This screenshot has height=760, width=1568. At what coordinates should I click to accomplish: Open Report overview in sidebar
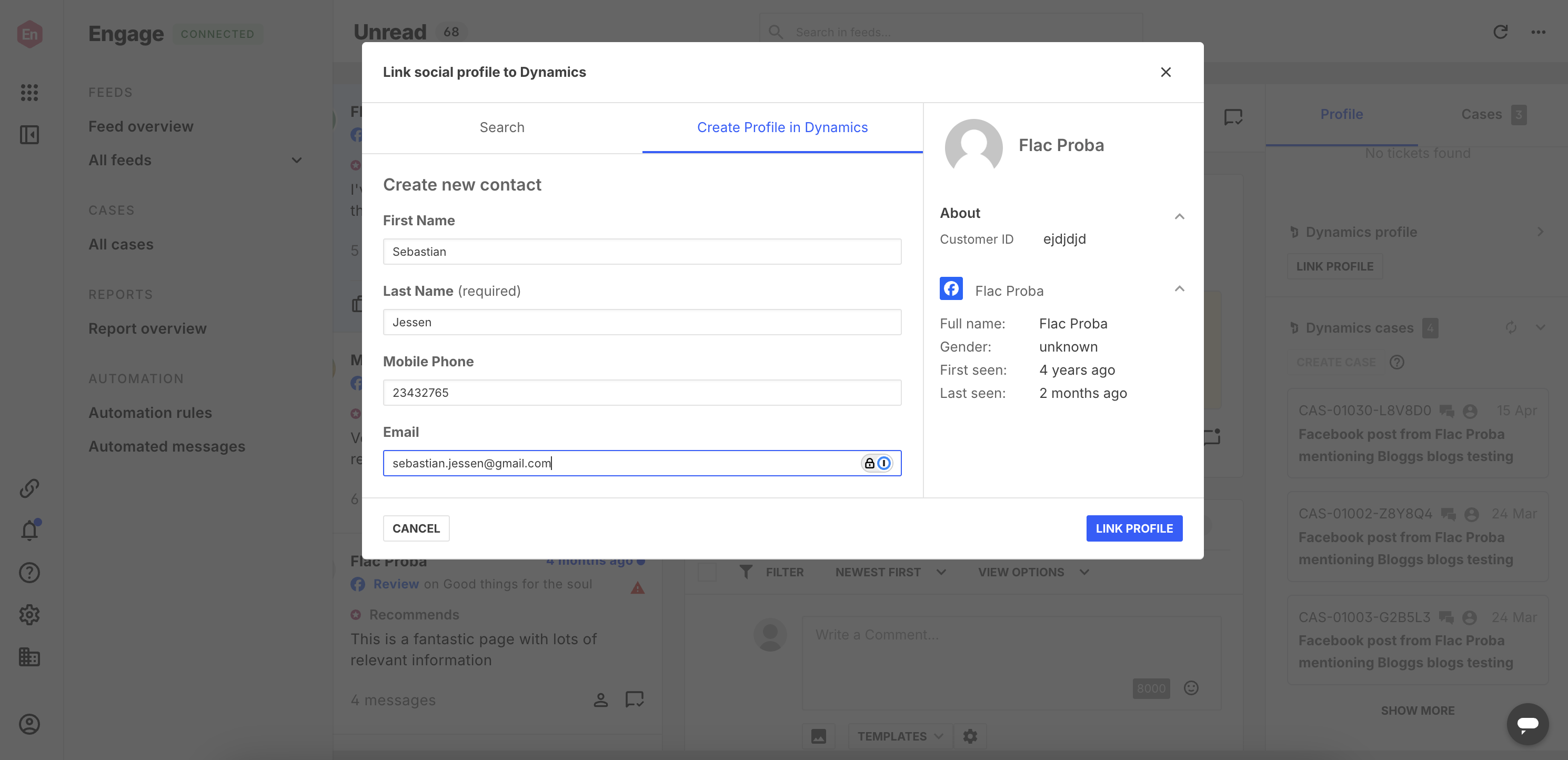point(147,328)
